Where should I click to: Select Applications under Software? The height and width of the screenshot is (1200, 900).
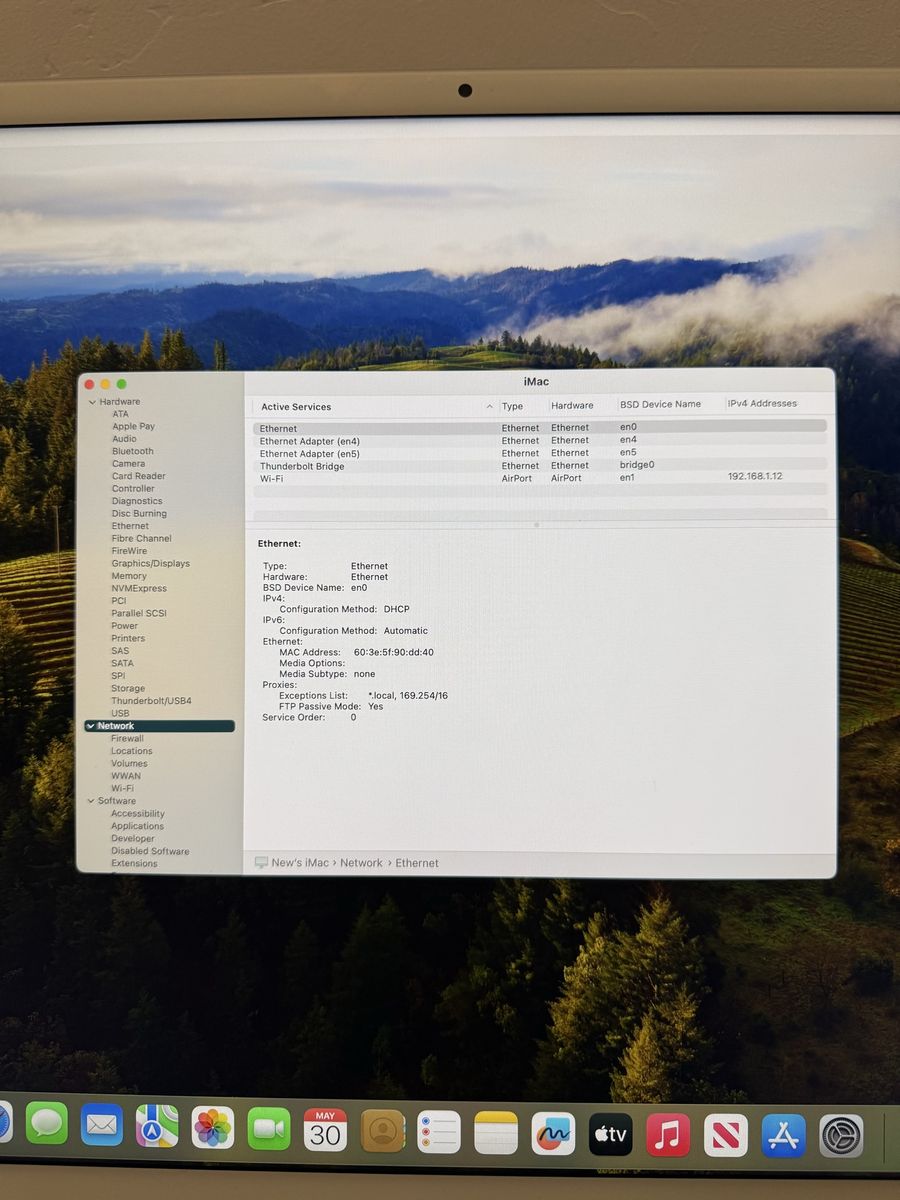137,826
